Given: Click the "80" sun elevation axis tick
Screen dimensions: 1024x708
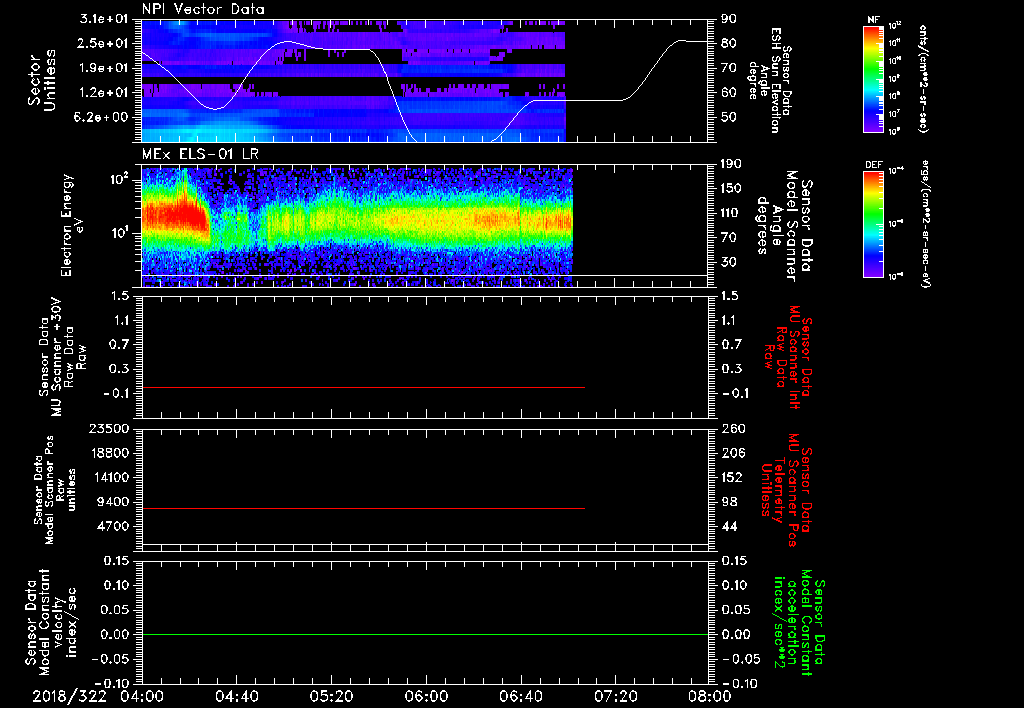Looking at the screenshot, I should (729, 43).
